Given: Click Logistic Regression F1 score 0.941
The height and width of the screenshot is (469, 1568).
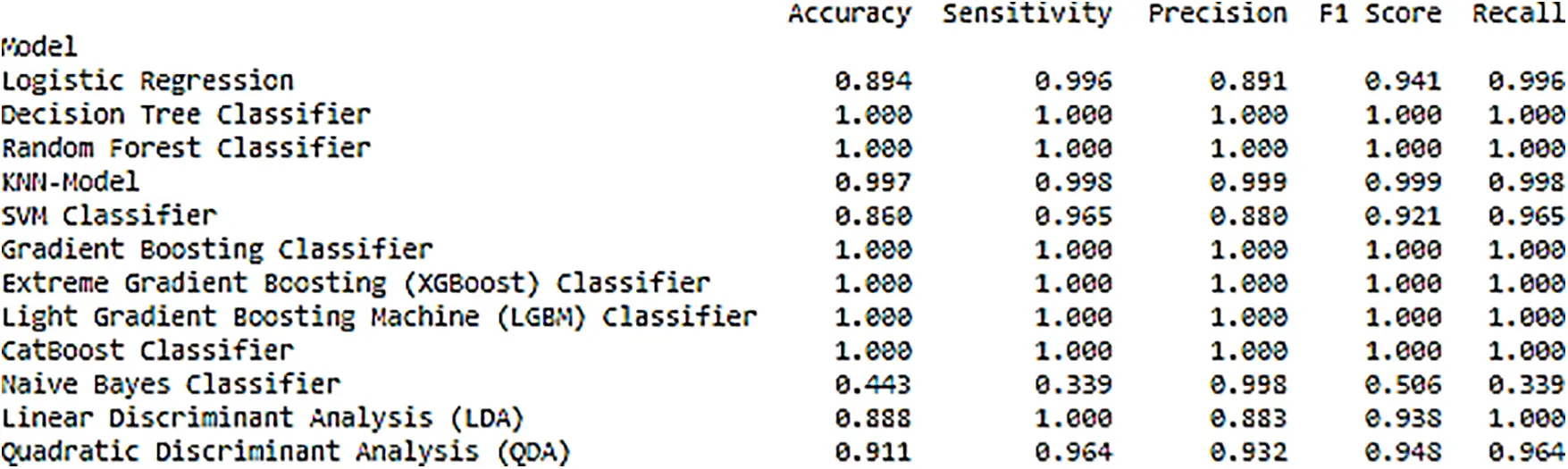Looking at the screenshot, I should [x=1403, y=81].
